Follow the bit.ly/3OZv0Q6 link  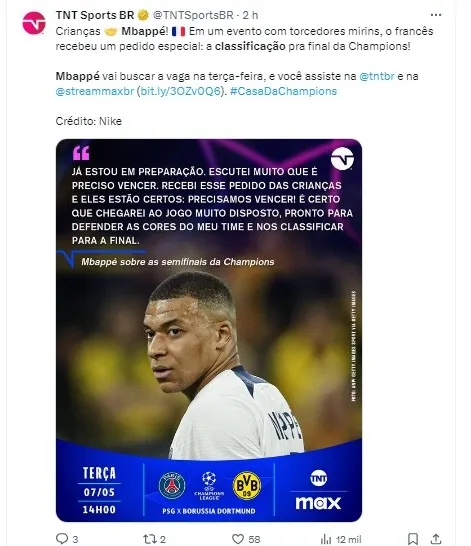181,91
